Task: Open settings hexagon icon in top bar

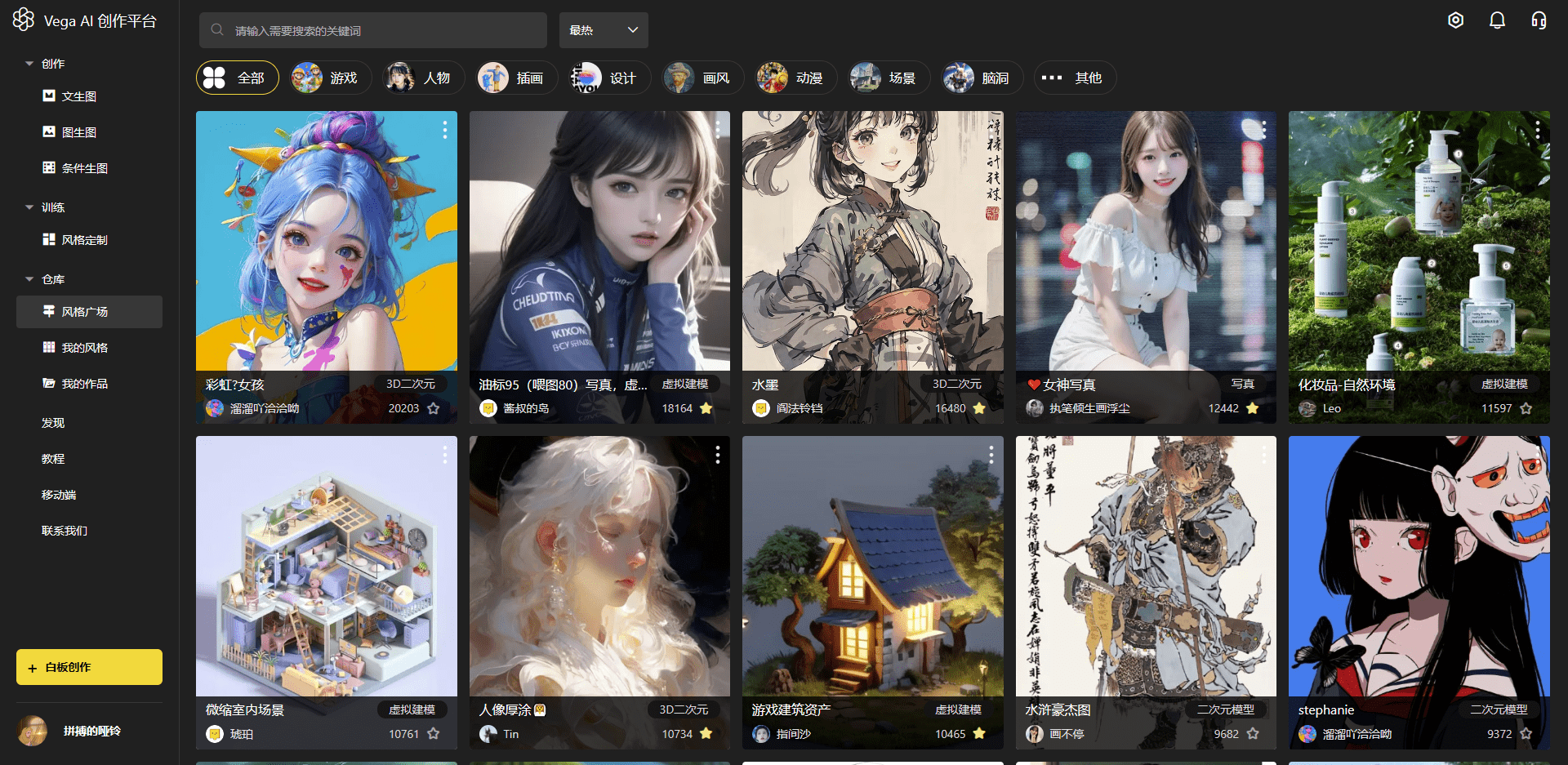Action: point(1455,20)
